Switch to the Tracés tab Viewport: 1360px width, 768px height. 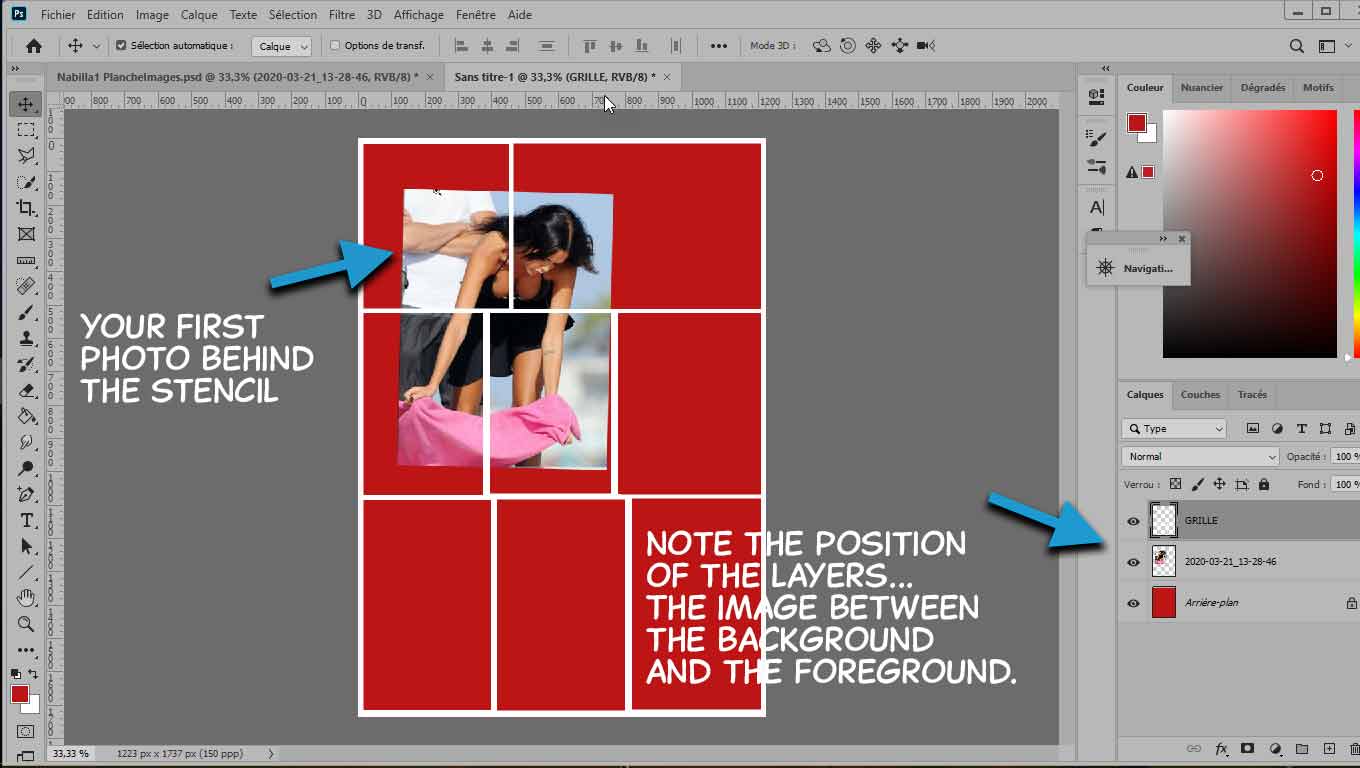1252,395
